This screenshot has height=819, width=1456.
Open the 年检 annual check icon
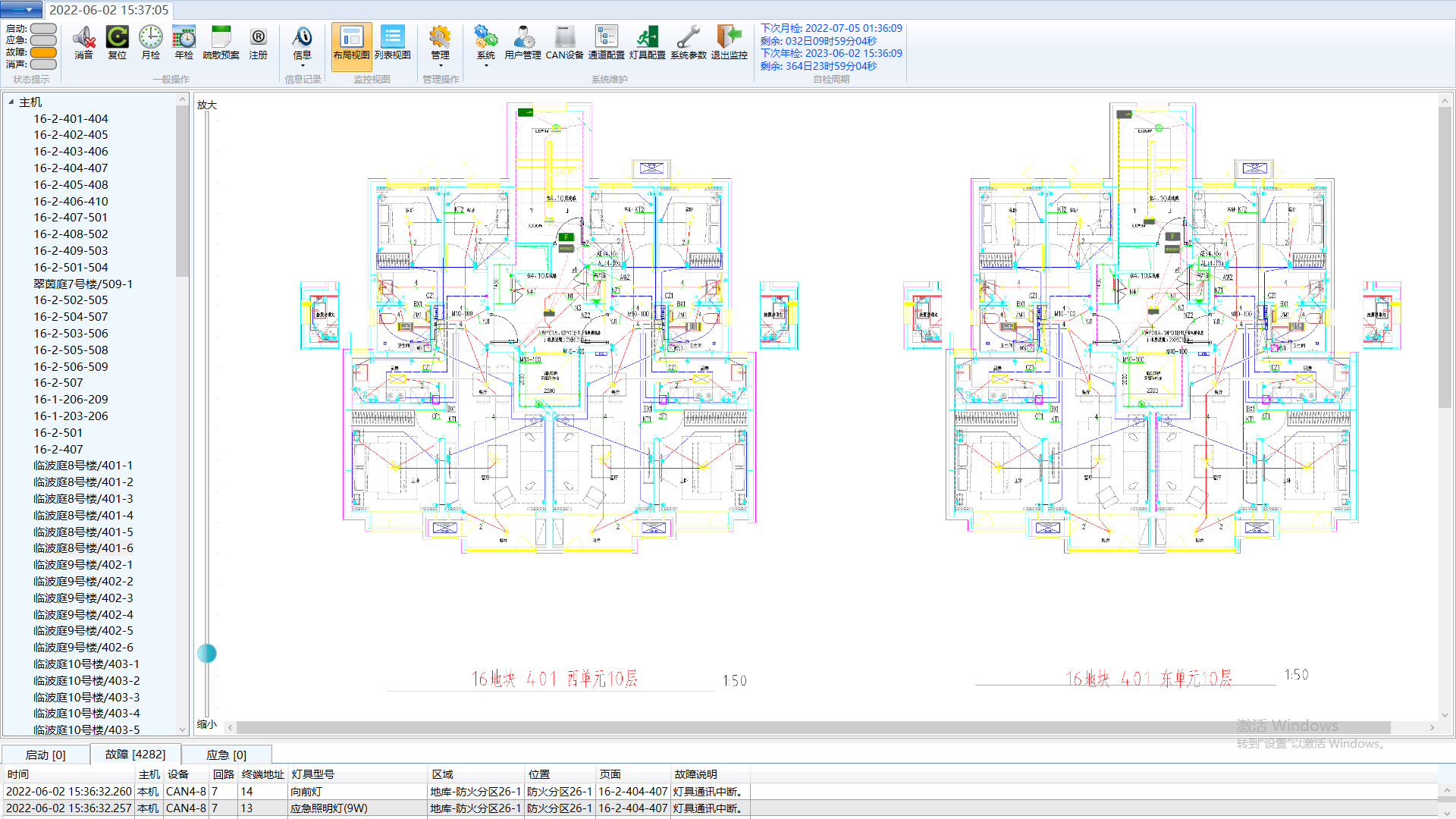tap(184, 42)
